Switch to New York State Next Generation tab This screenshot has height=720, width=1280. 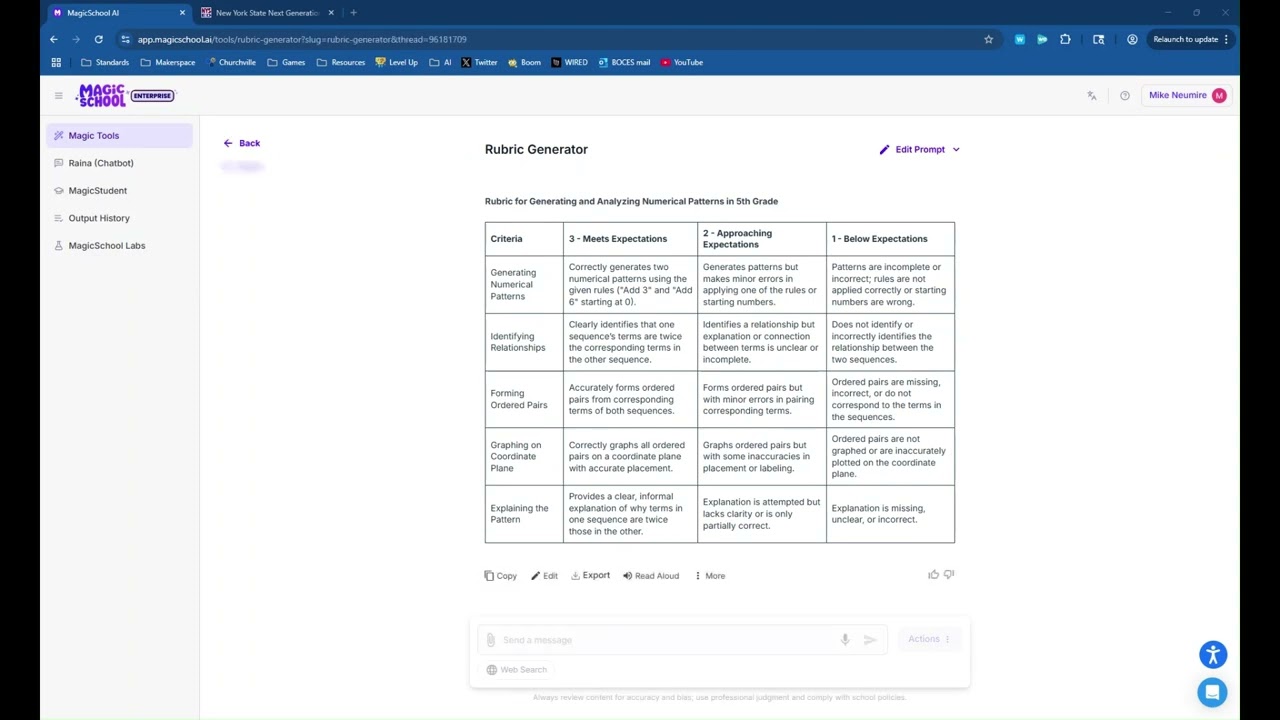pos(266,13)
